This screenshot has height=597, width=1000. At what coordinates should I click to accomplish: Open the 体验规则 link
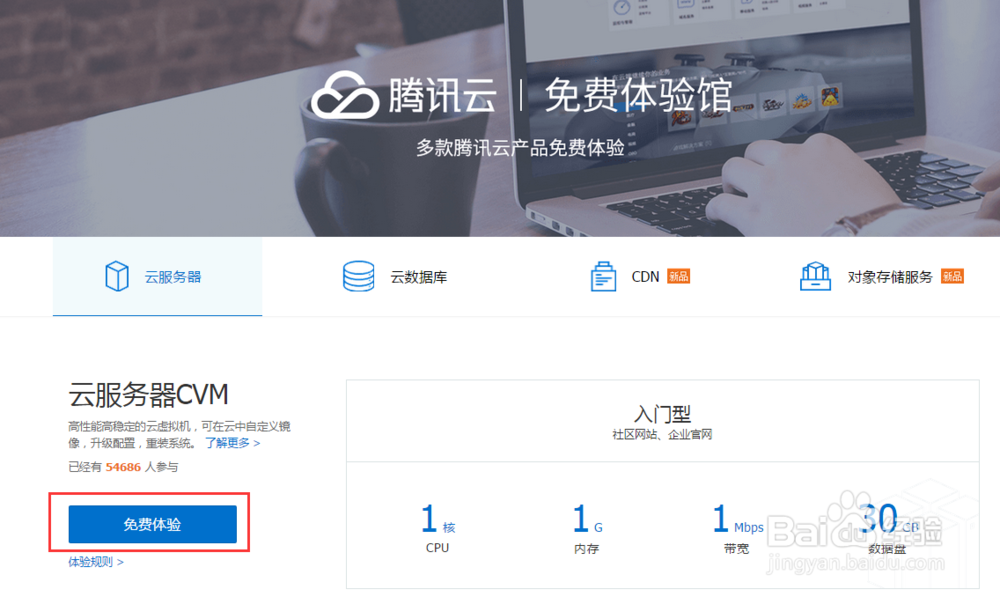[96, 562]
